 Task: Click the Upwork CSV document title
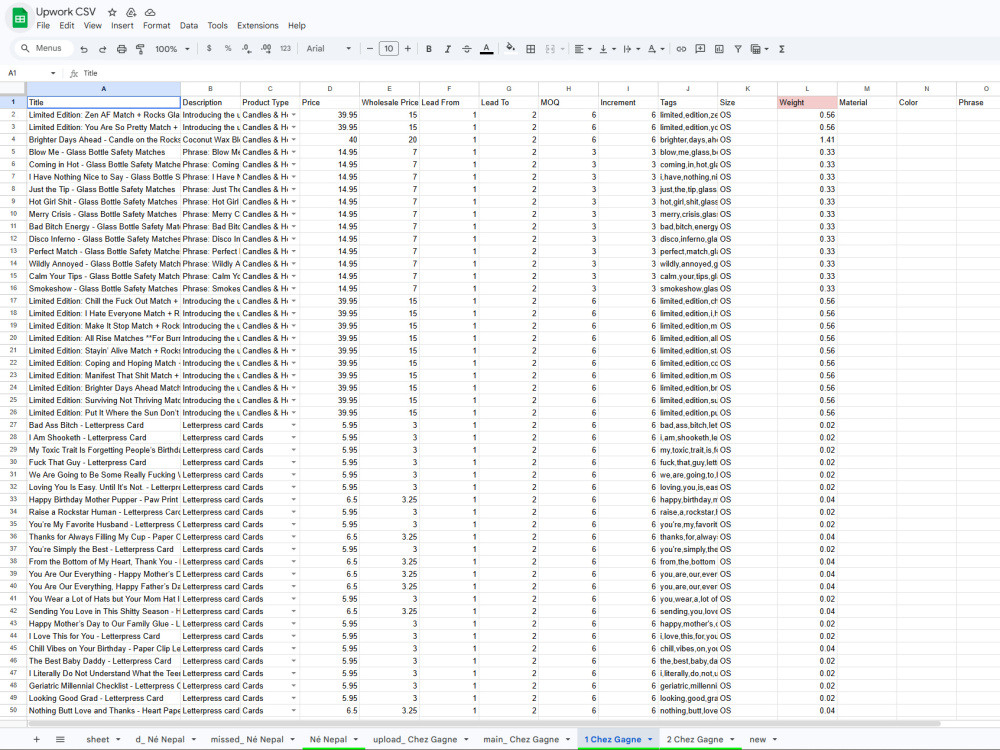tap(66, 12)
